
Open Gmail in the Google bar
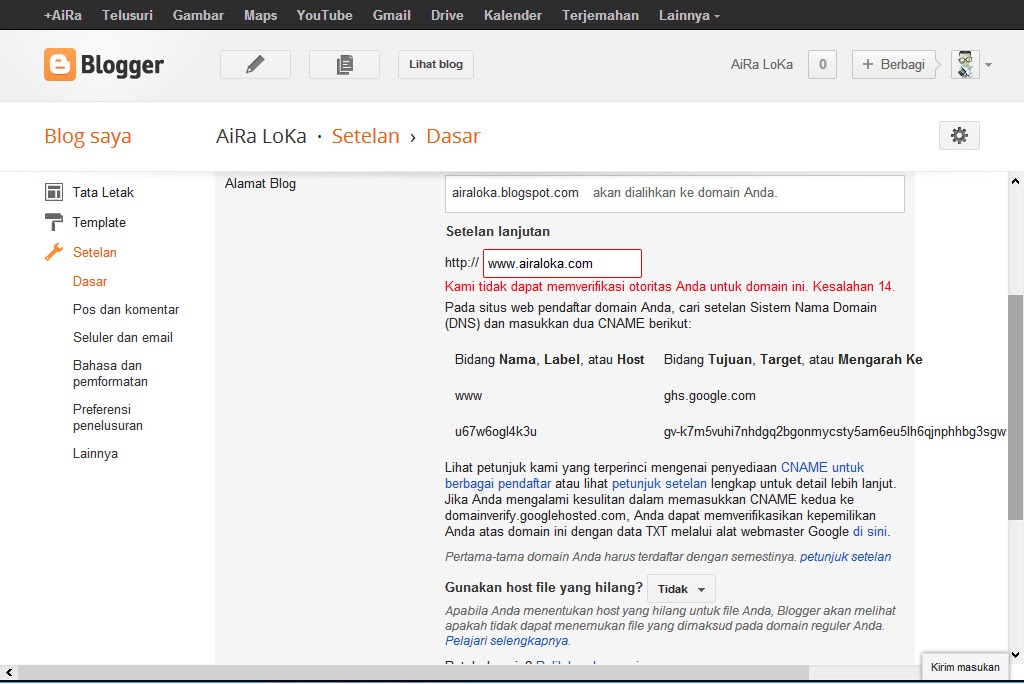click(392, 15)
